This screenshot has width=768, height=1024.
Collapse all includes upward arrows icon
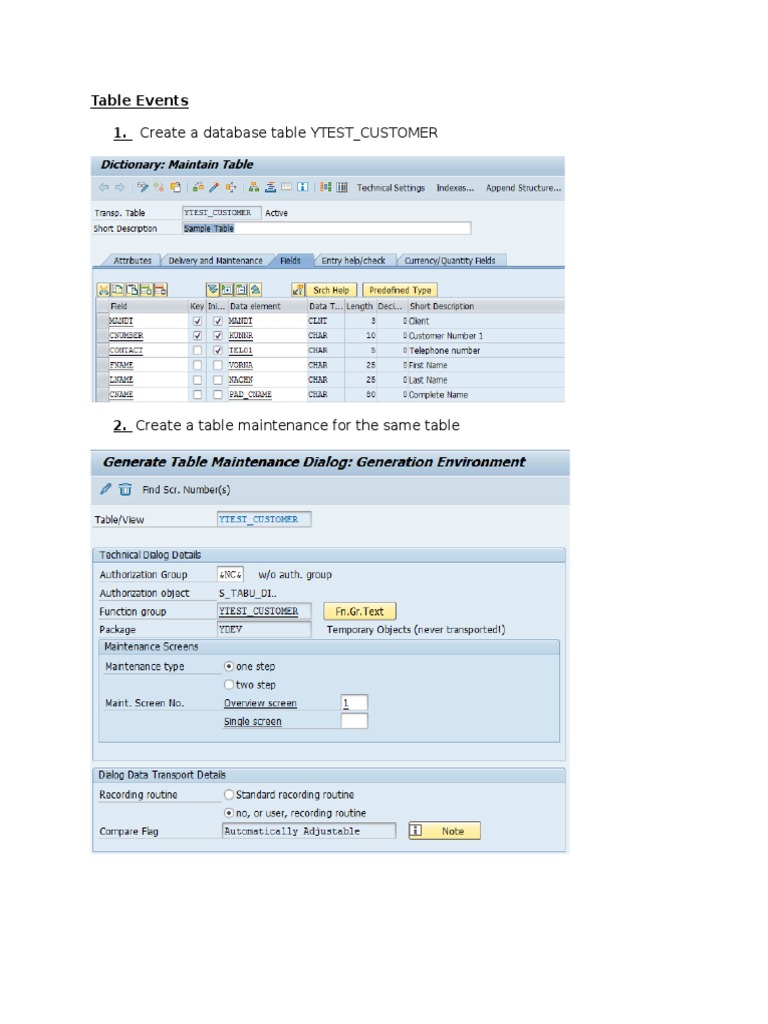click(x=255, y=290)
